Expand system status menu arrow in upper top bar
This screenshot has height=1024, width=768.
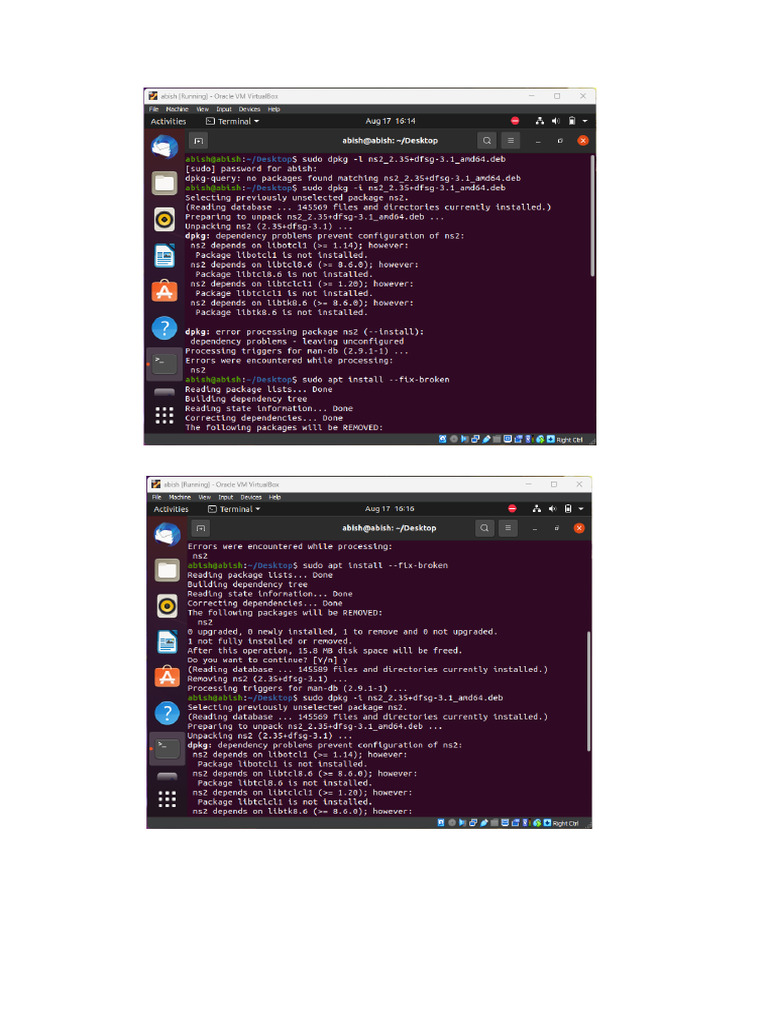pos(584,121)
